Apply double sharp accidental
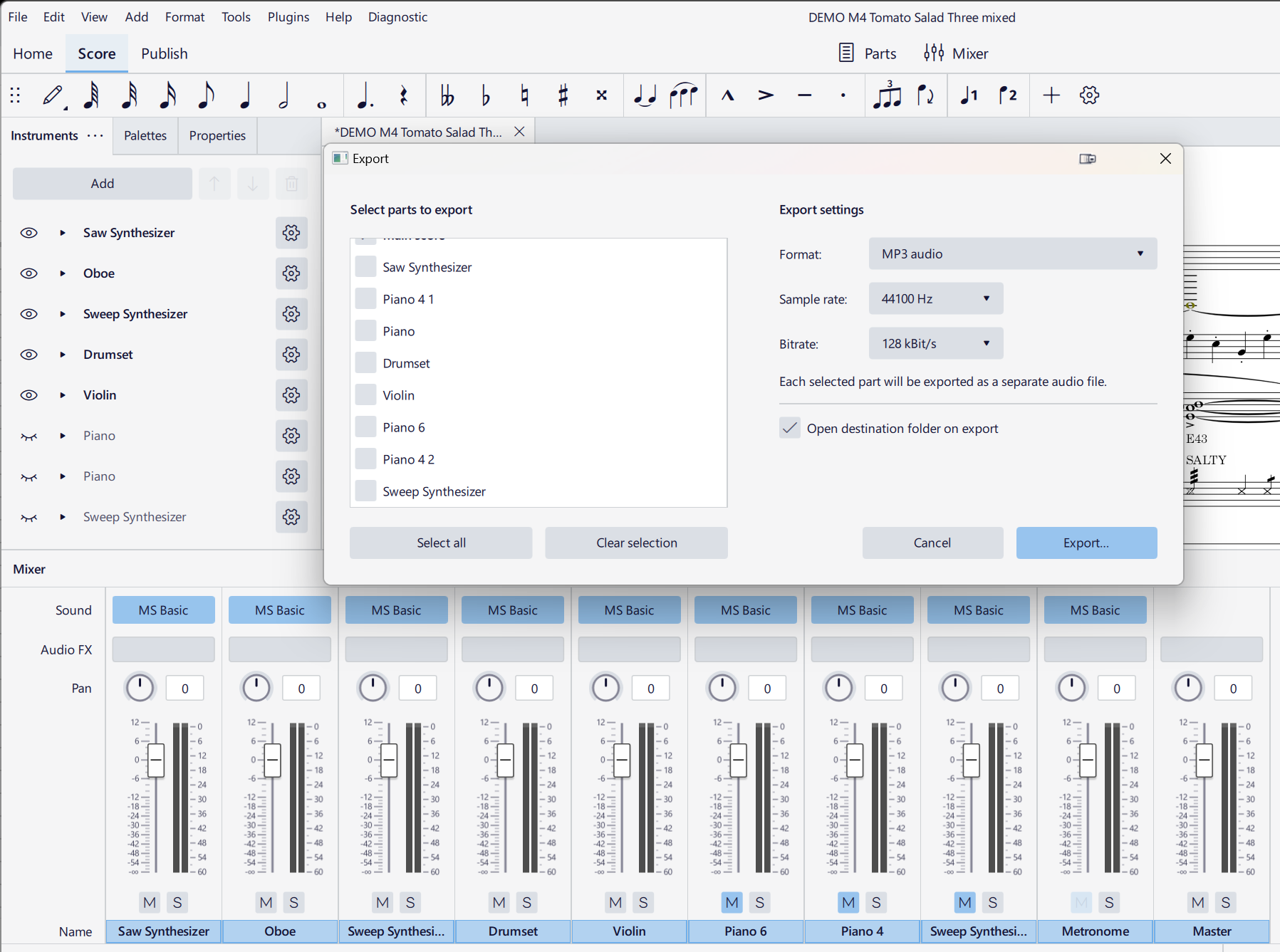 (601, 95)
